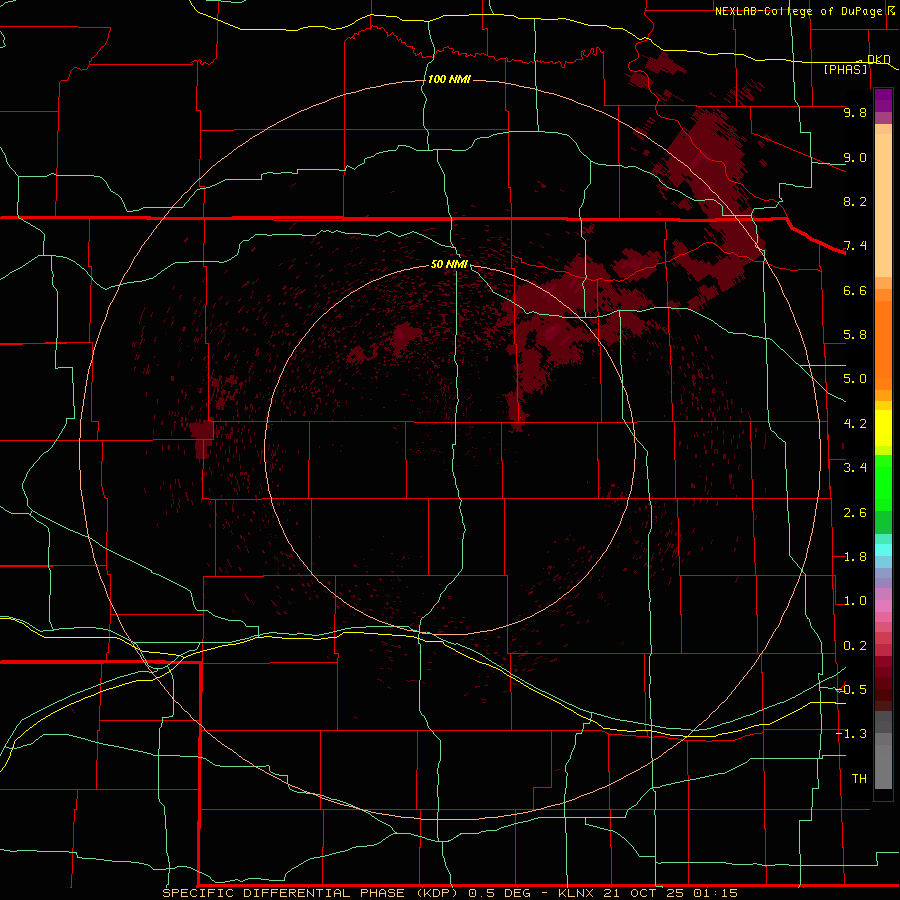Click the NEXLAB-College of DuPage label

click(x=798, y=11)
